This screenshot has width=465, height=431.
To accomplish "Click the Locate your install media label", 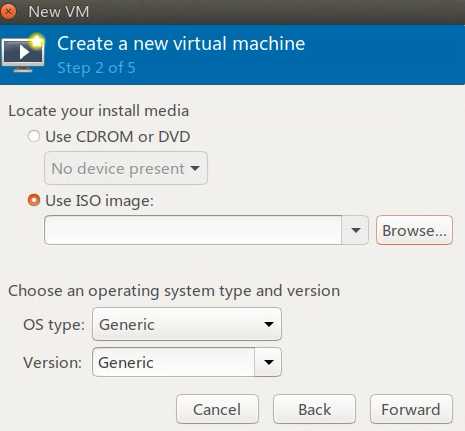I will 99,111.
